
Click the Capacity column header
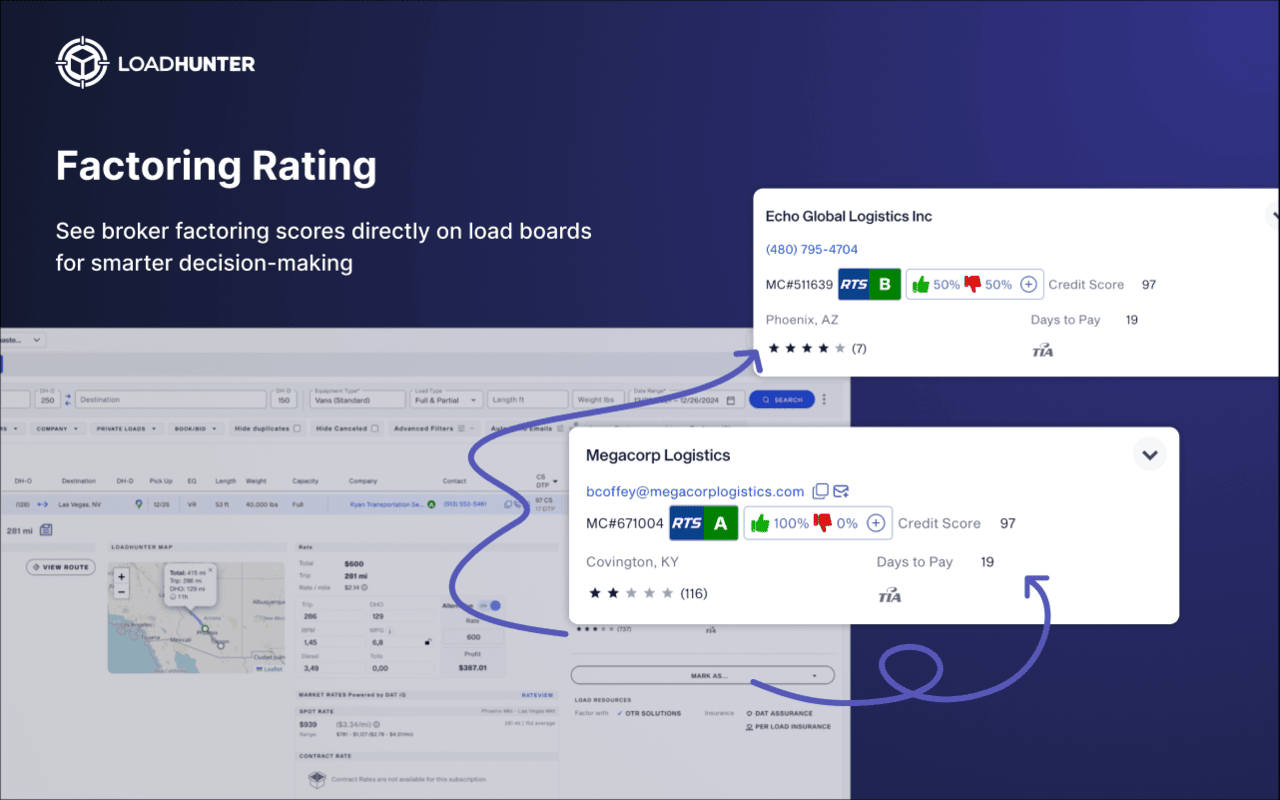pos(305,481)
